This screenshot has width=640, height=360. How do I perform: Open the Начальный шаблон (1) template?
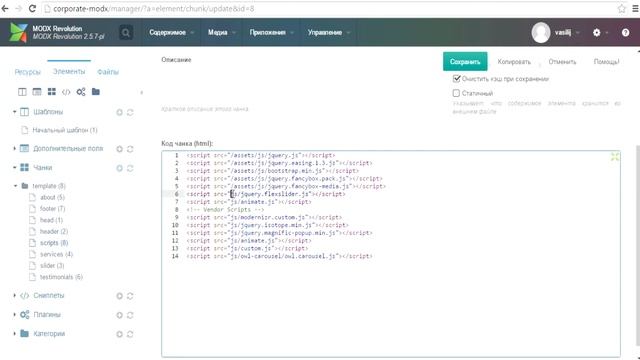tap(64, 130)
